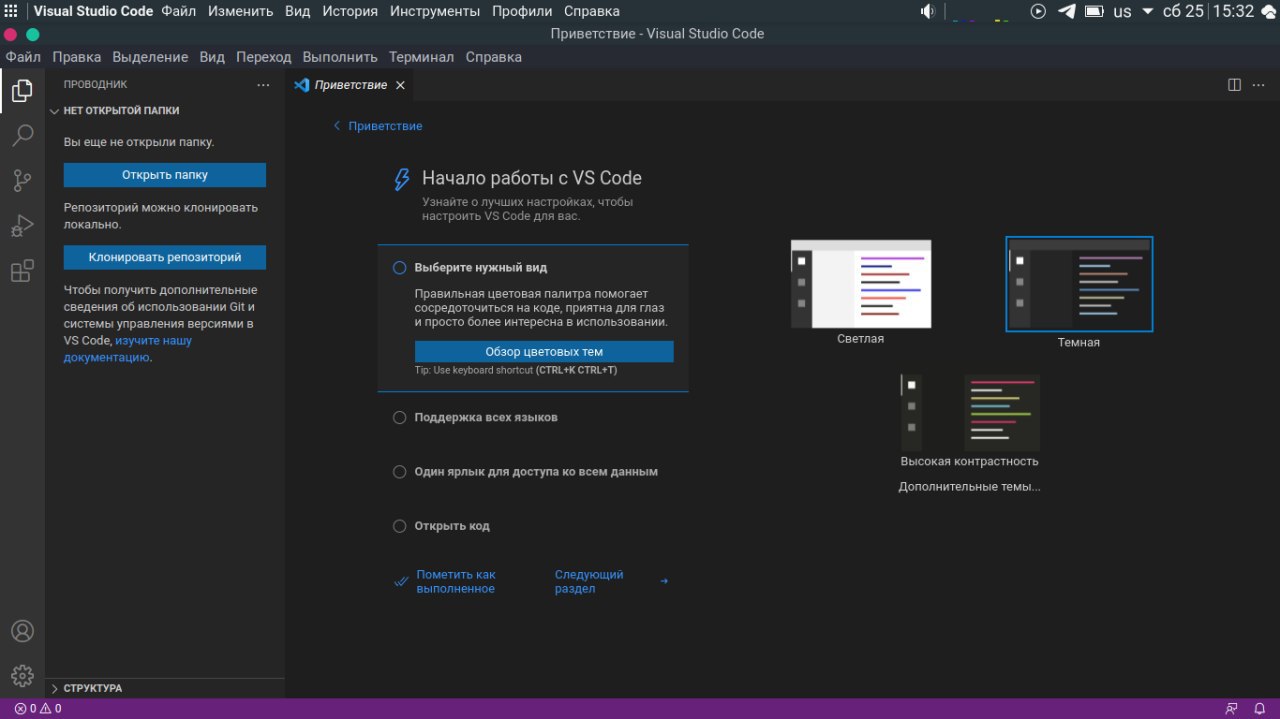
Task: Open the applications grid in top panel
Action: pos(11,11)
